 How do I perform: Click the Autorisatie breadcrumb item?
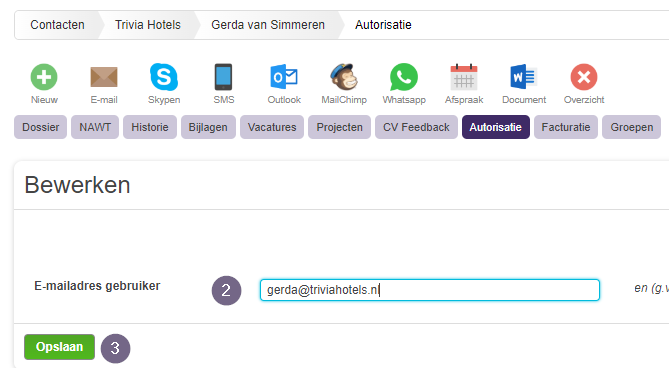pos(383,25)
